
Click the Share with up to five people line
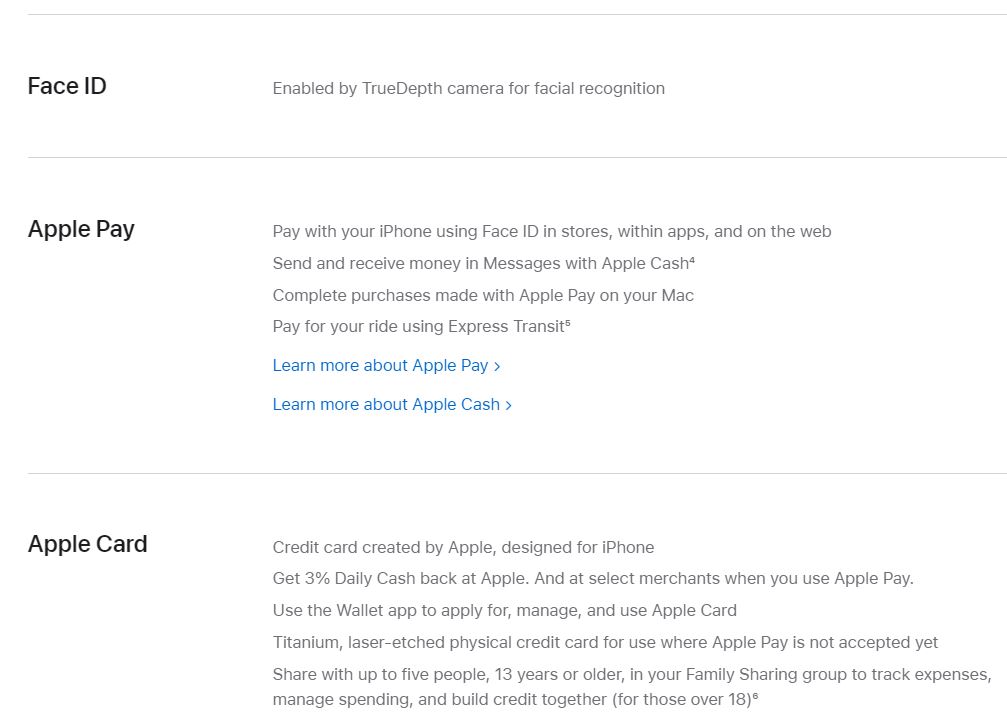[633, 687]
